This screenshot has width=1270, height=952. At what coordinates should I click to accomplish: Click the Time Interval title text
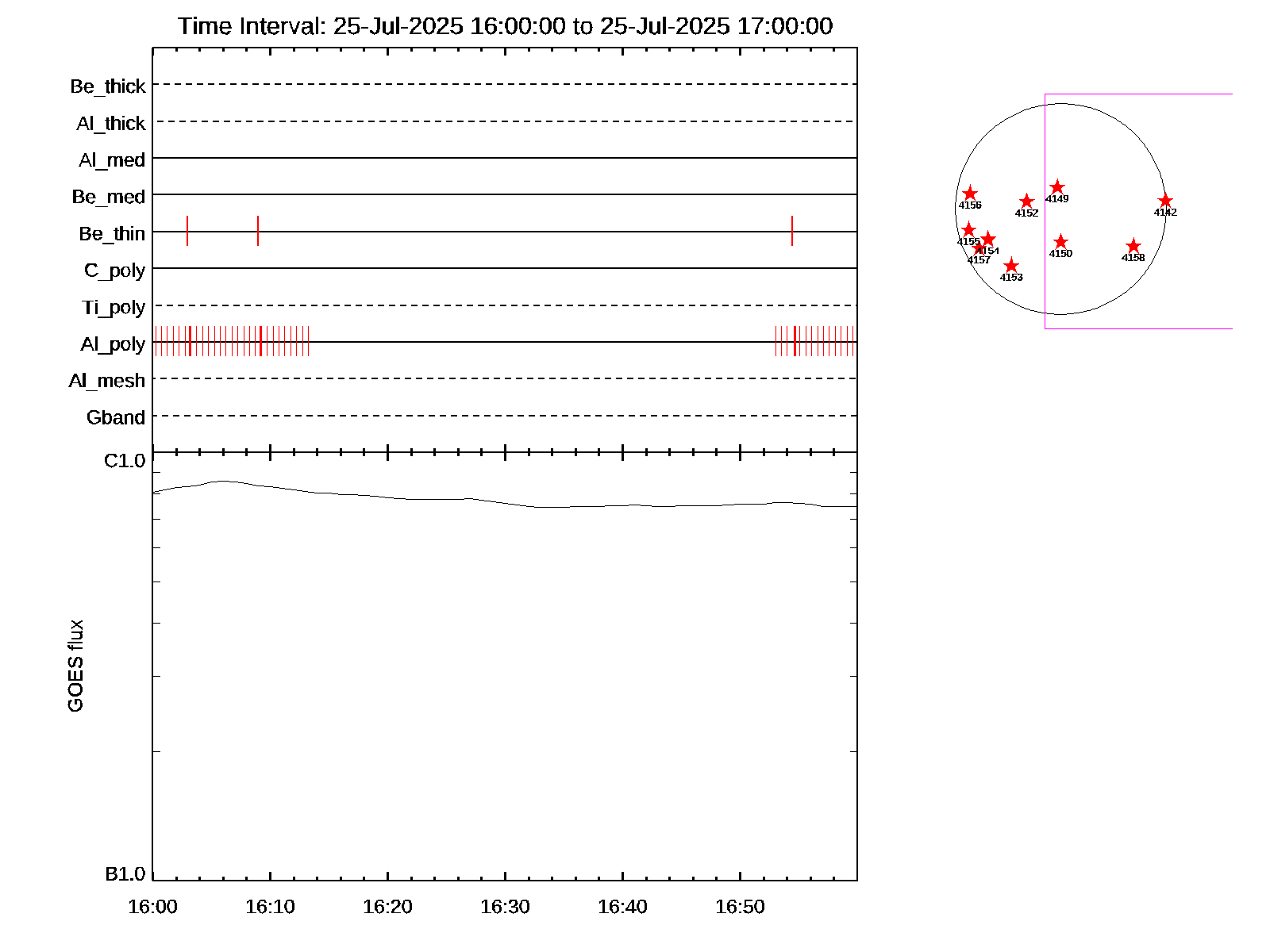pos(505,26)
